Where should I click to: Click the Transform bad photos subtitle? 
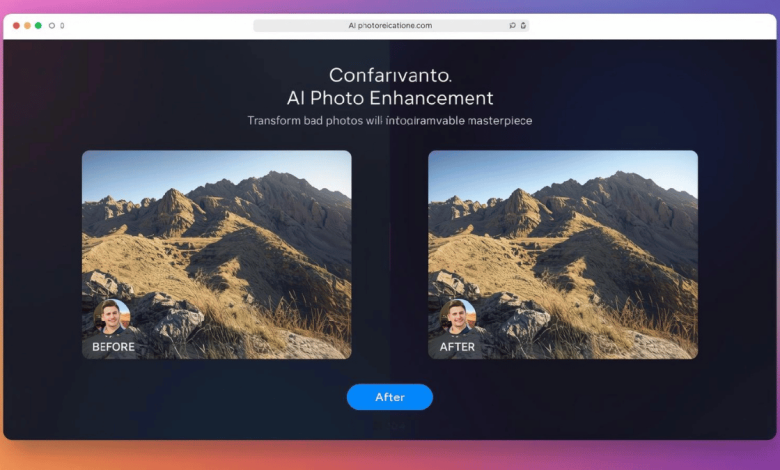pyautogui.click(x=390, y=120)
